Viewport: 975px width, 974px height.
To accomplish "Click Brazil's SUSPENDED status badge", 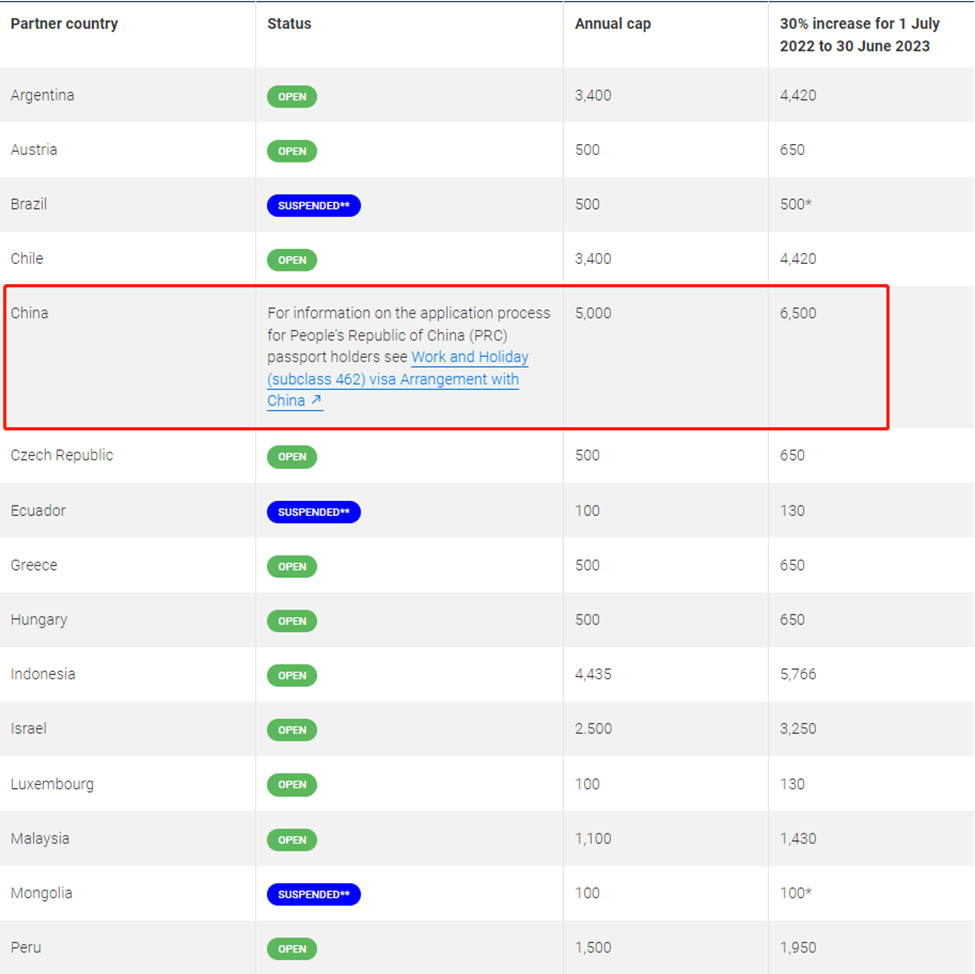I will pyautogui.click(x=313, y=205).
